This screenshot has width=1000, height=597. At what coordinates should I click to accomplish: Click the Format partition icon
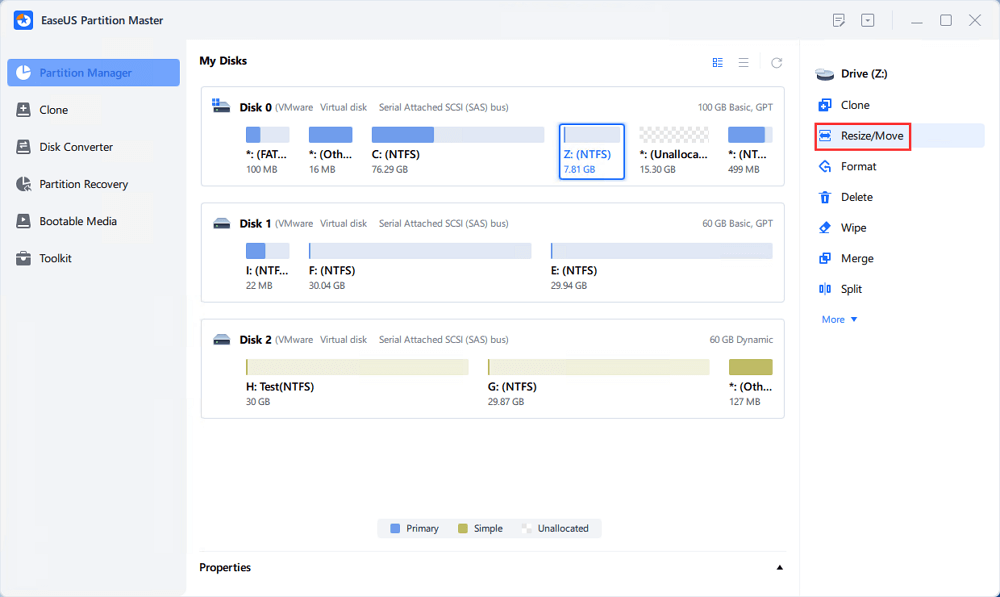point(825,166)
